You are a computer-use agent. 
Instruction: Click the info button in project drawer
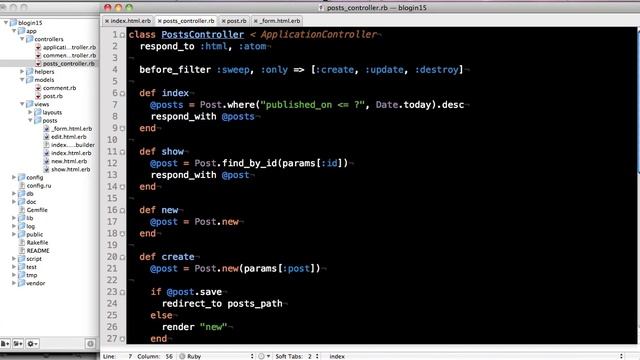click(91, 344)
